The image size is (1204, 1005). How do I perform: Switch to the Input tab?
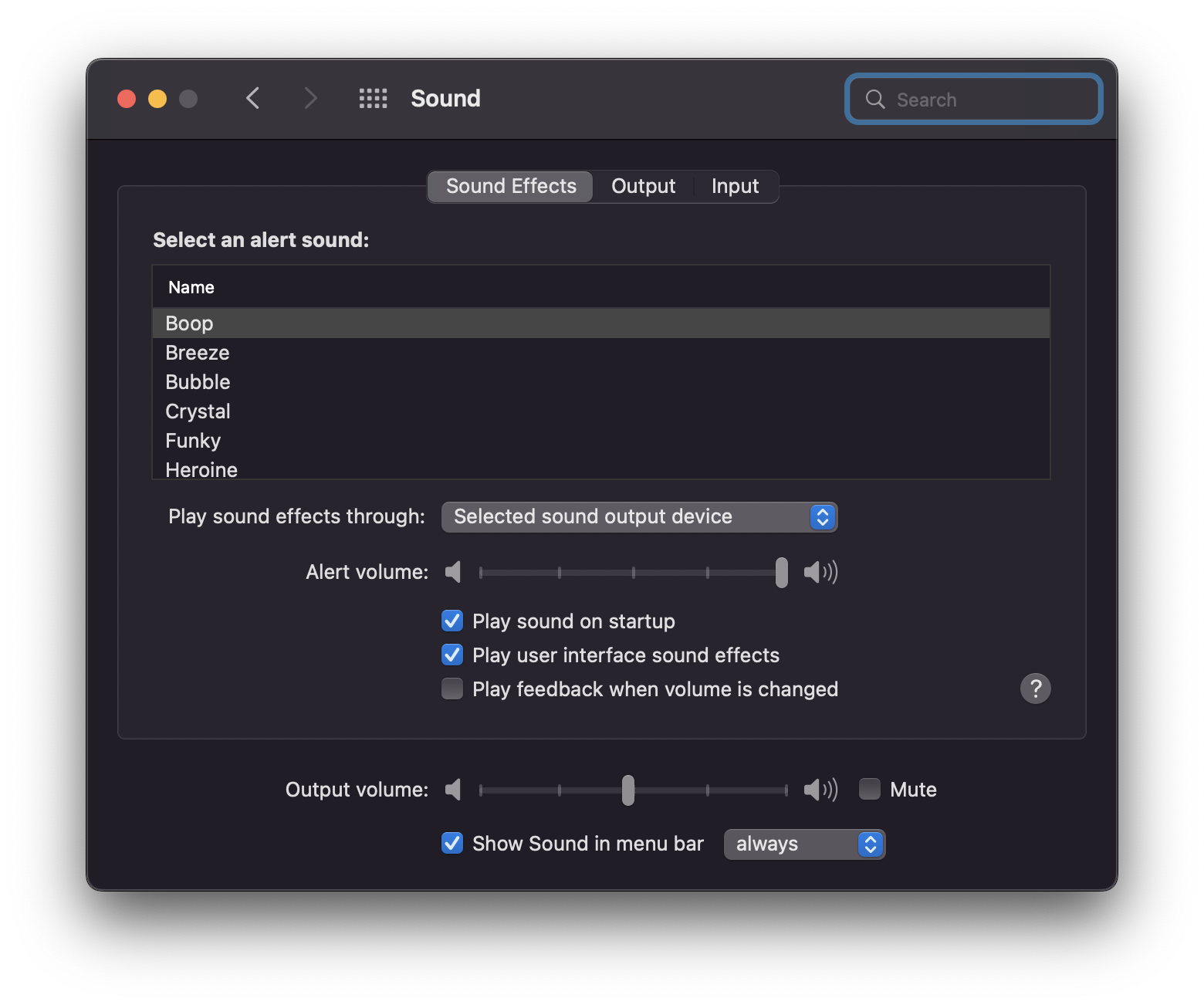pyautogui.click(x=735, y=186)
